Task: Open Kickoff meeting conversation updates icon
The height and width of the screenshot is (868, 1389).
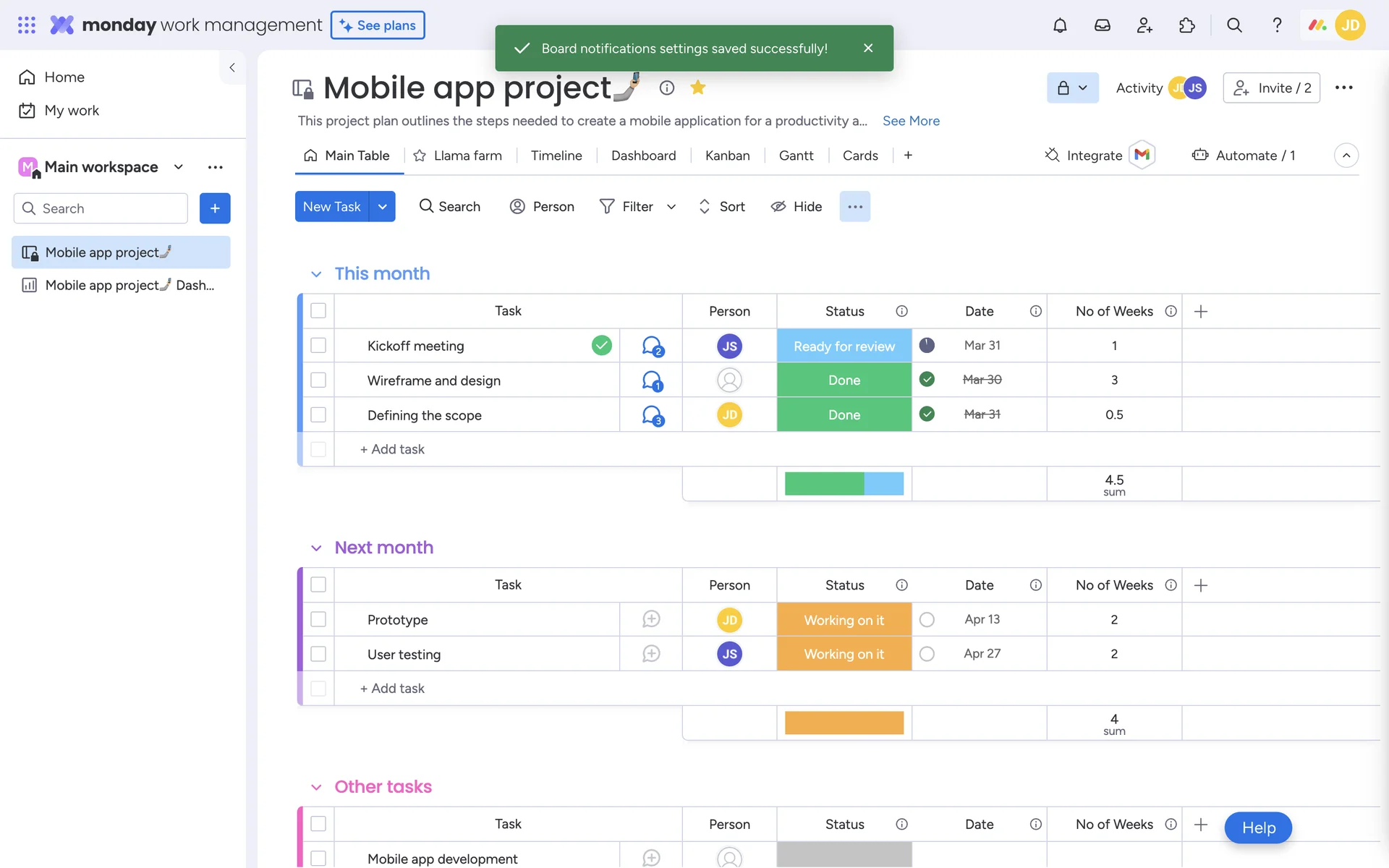Action: click(653, 346)
